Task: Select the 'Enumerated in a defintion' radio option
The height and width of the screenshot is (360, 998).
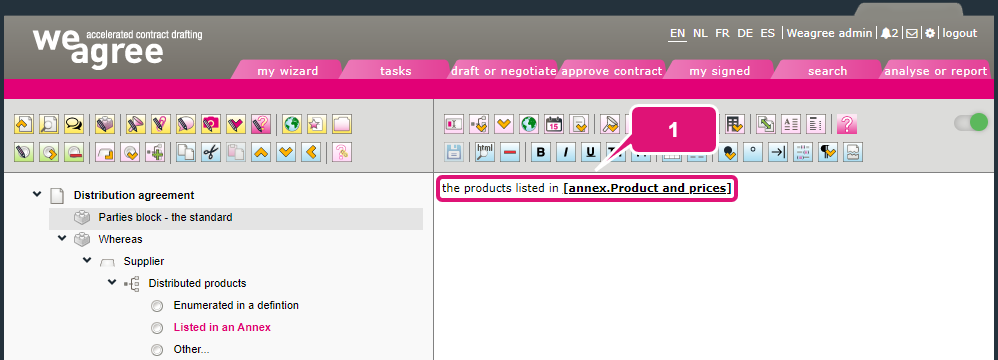Action: click(157, 306)
